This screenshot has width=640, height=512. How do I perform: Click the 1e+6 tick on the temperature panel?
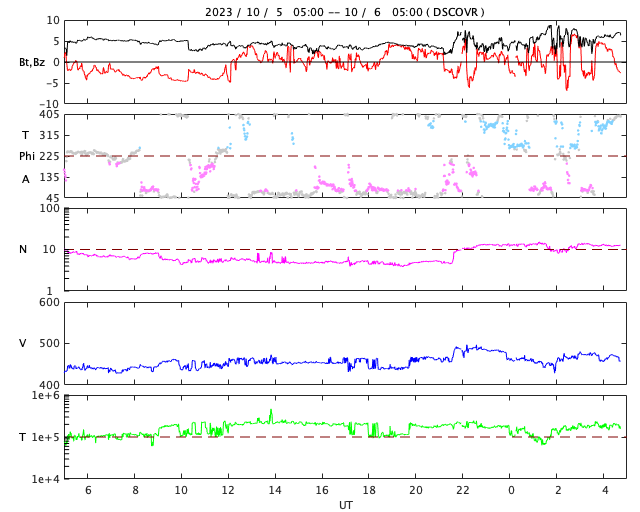coord(46,395)
